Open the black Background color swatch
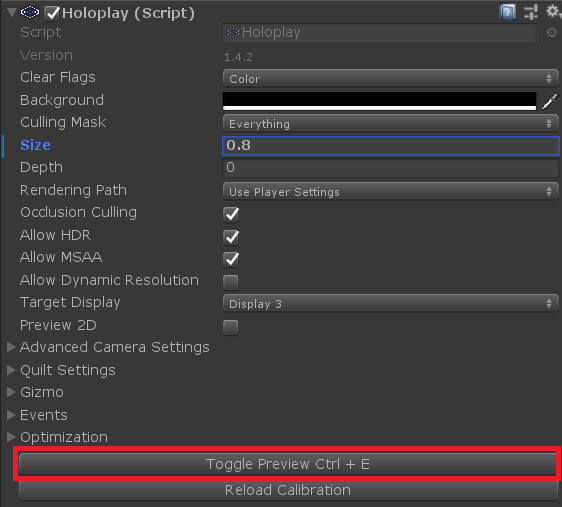This screenshot has height=507, width=562. pos(380,101)
